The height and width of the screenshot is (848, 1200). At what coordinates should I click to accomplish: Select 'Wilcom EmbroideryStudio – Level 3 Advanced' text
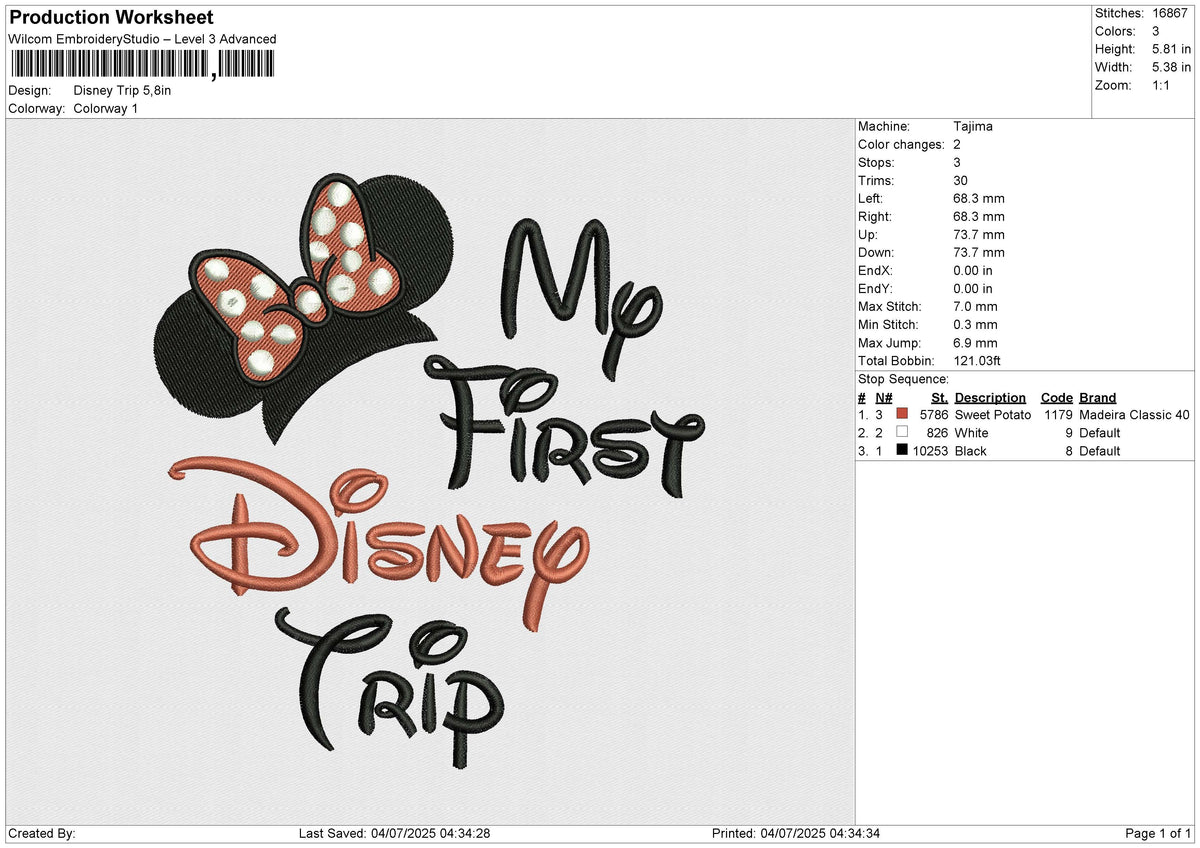click(x=142, y=39)
